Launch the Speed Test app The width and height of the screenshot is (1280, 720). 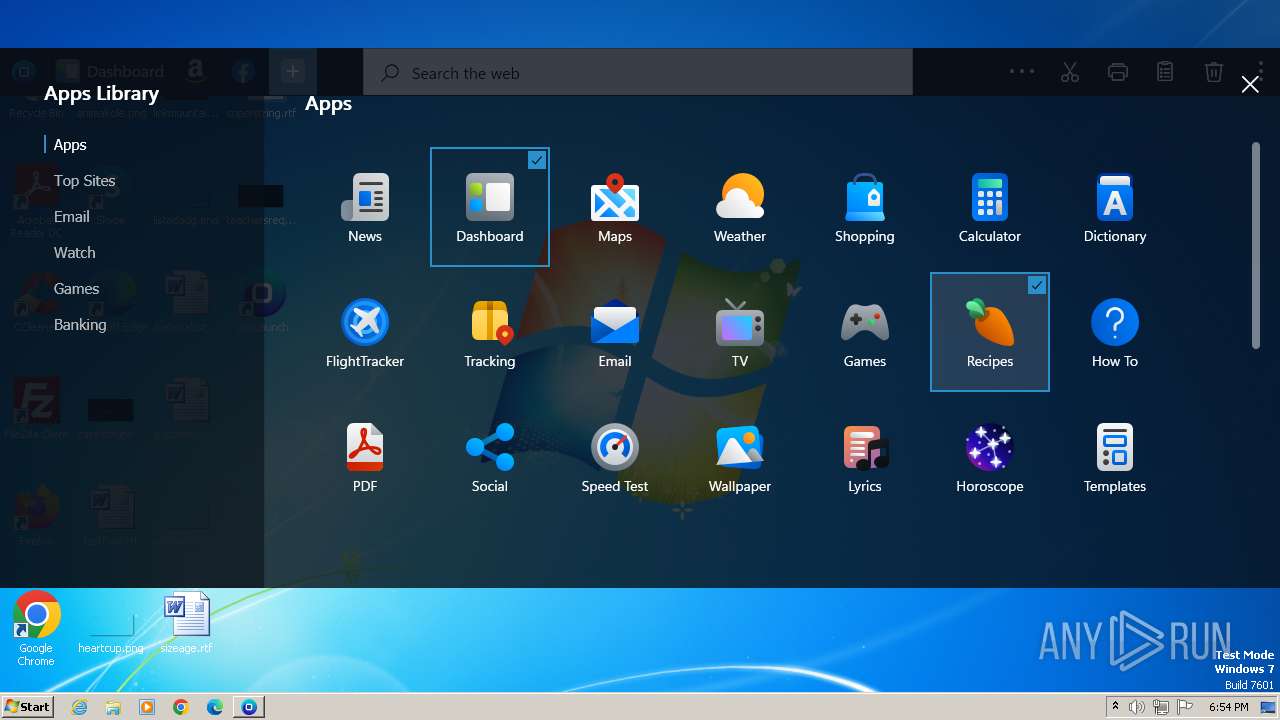click(615, 457)
